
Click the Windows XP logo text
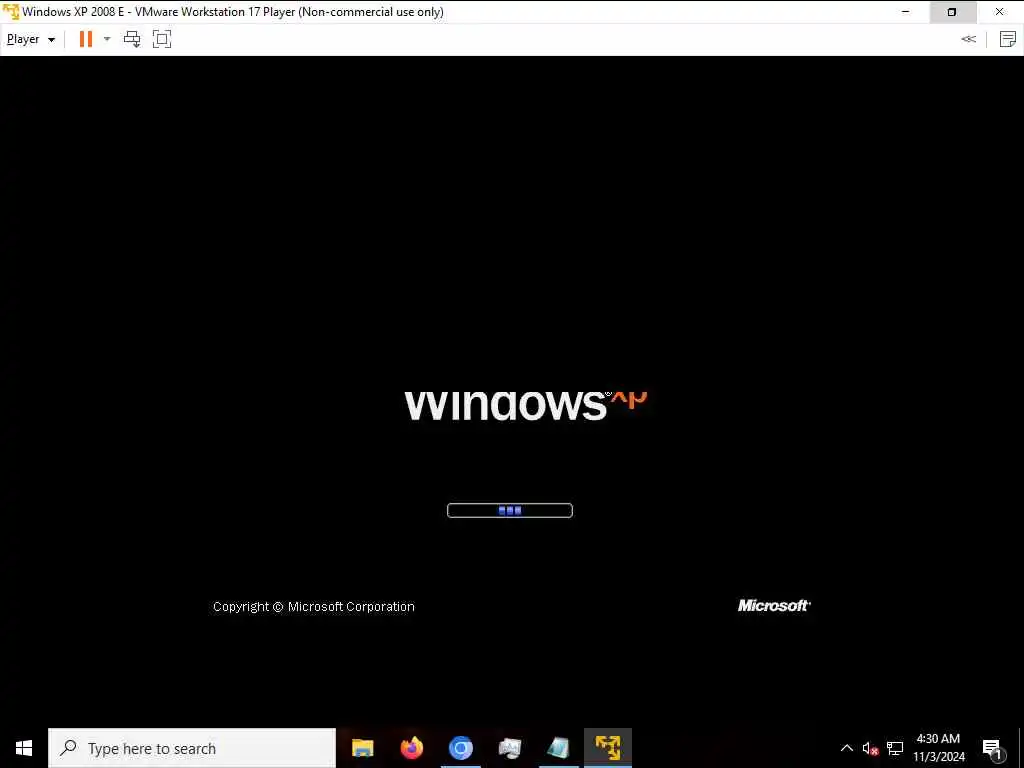[x=526, y=405]
